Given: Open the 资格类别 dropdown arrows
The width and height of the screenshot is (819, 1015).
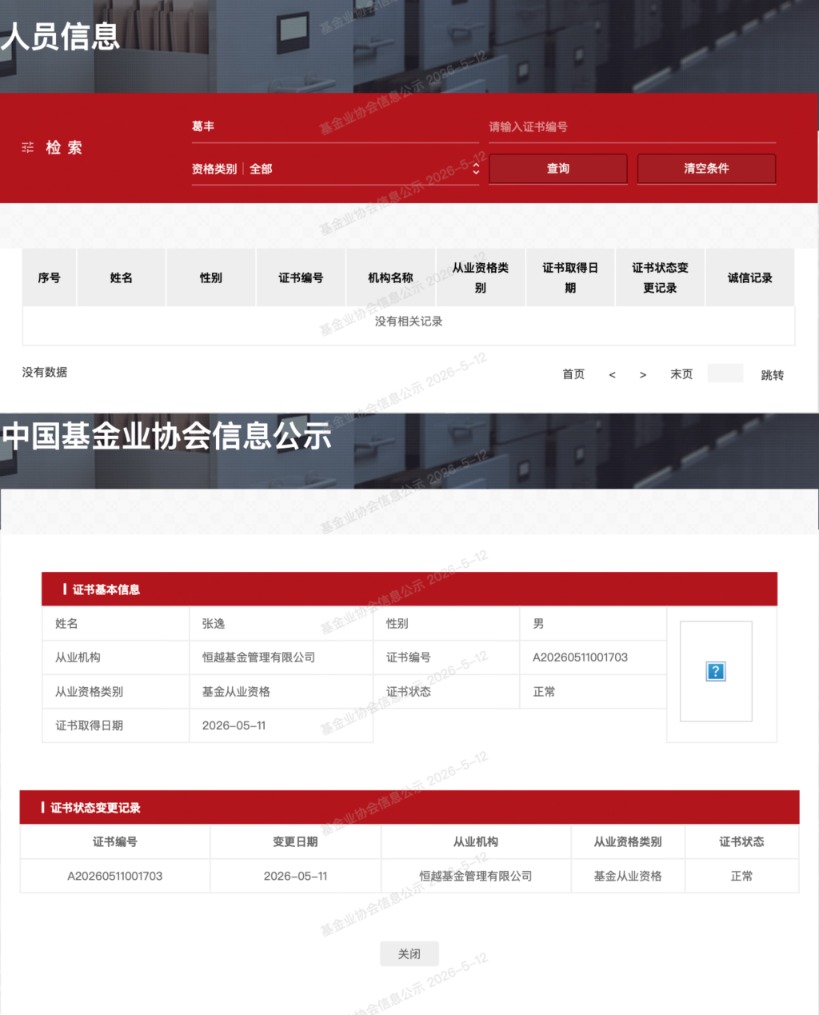Looking at the screenshot, I should tap(476, 168).
